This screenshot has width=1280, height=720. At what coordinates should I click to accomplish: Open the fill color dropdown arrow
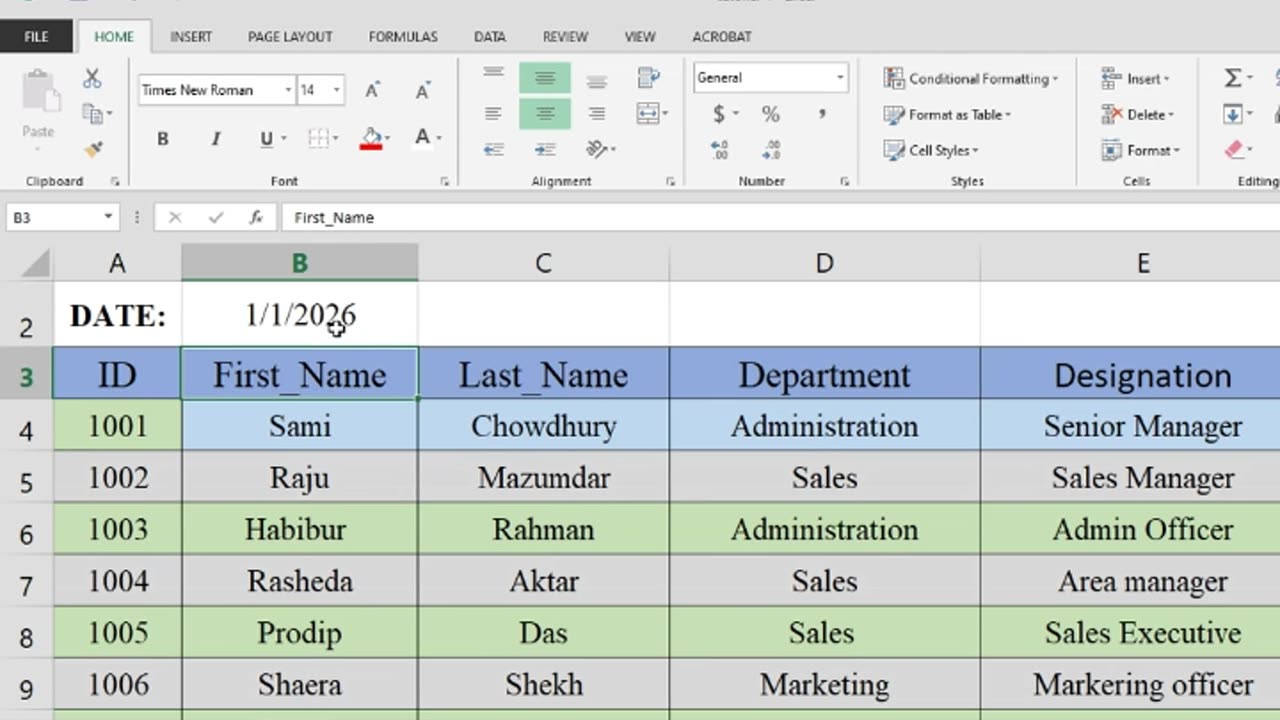pyautogui.click(x=388, y=139)
